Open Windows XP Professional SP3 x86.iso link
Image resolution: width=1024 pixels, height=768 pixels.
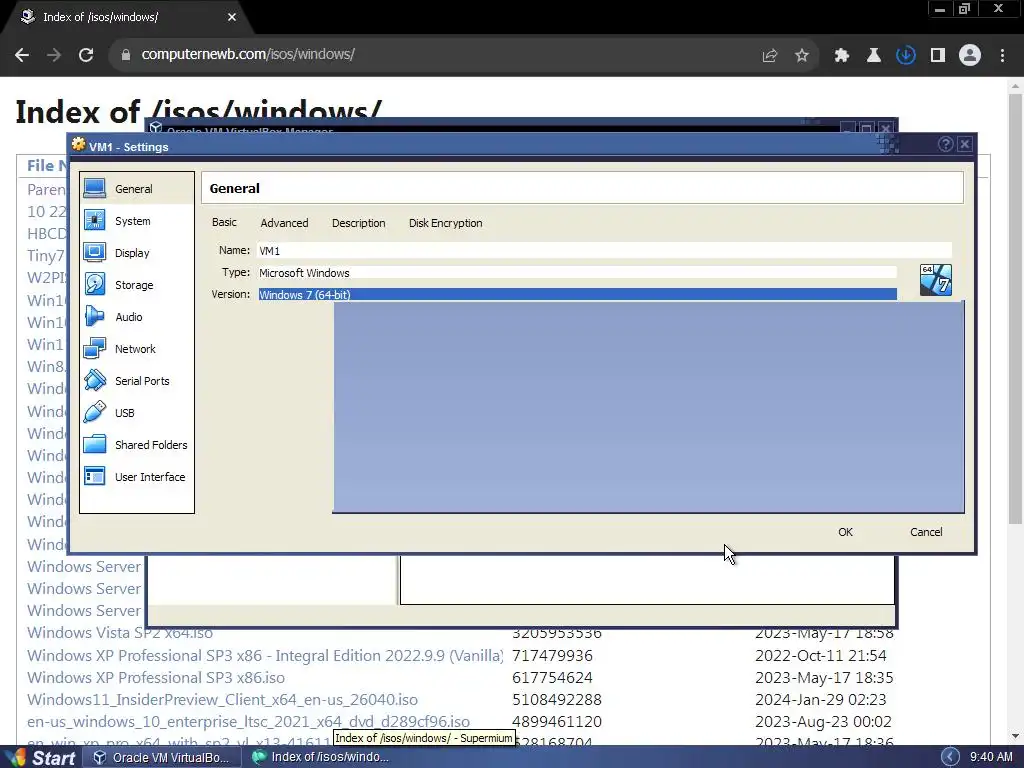[x=155, y=678]
